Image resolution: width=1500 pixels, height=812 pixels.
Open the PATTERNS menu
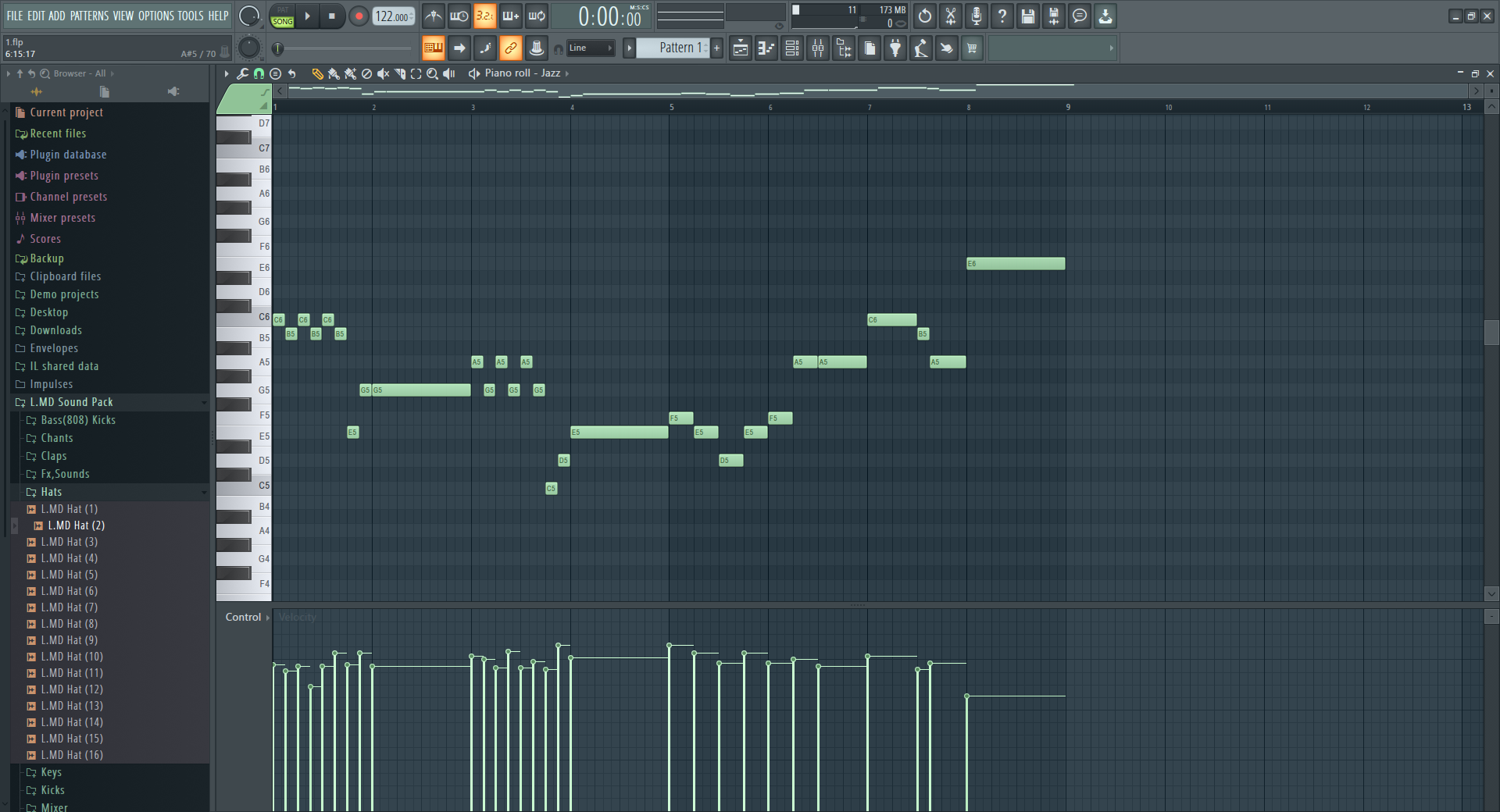[90, 16]
